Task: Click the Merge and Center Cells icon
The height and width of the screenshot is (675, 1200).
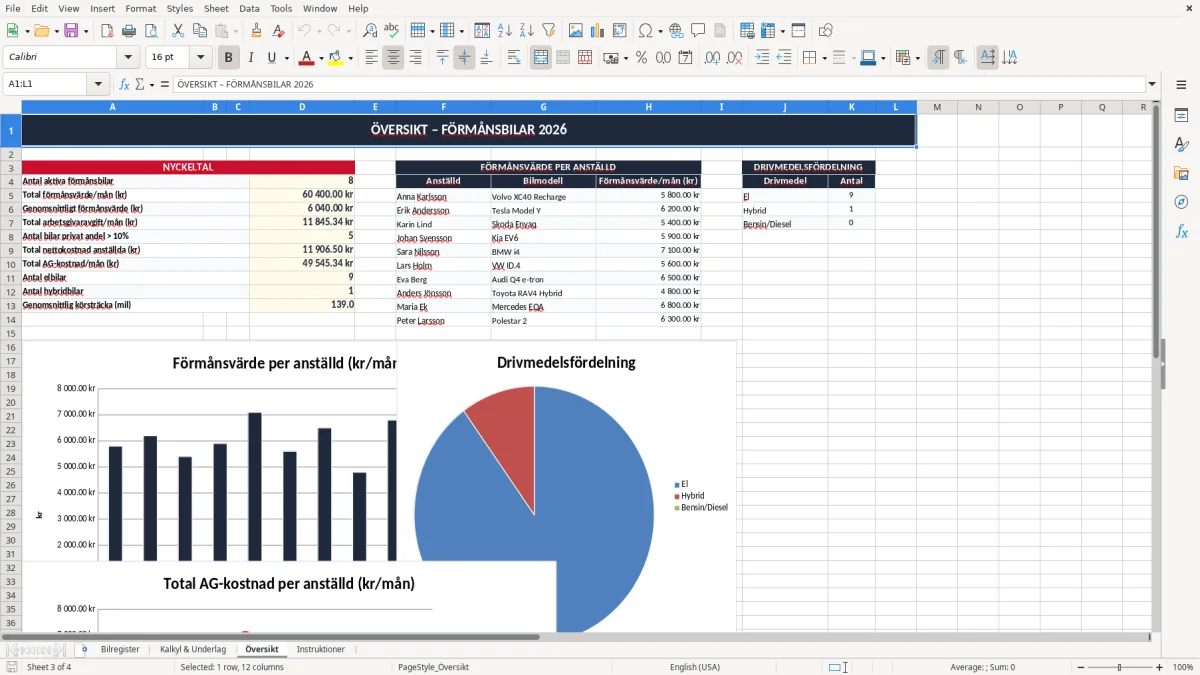Action: click(x=541, y=58)
